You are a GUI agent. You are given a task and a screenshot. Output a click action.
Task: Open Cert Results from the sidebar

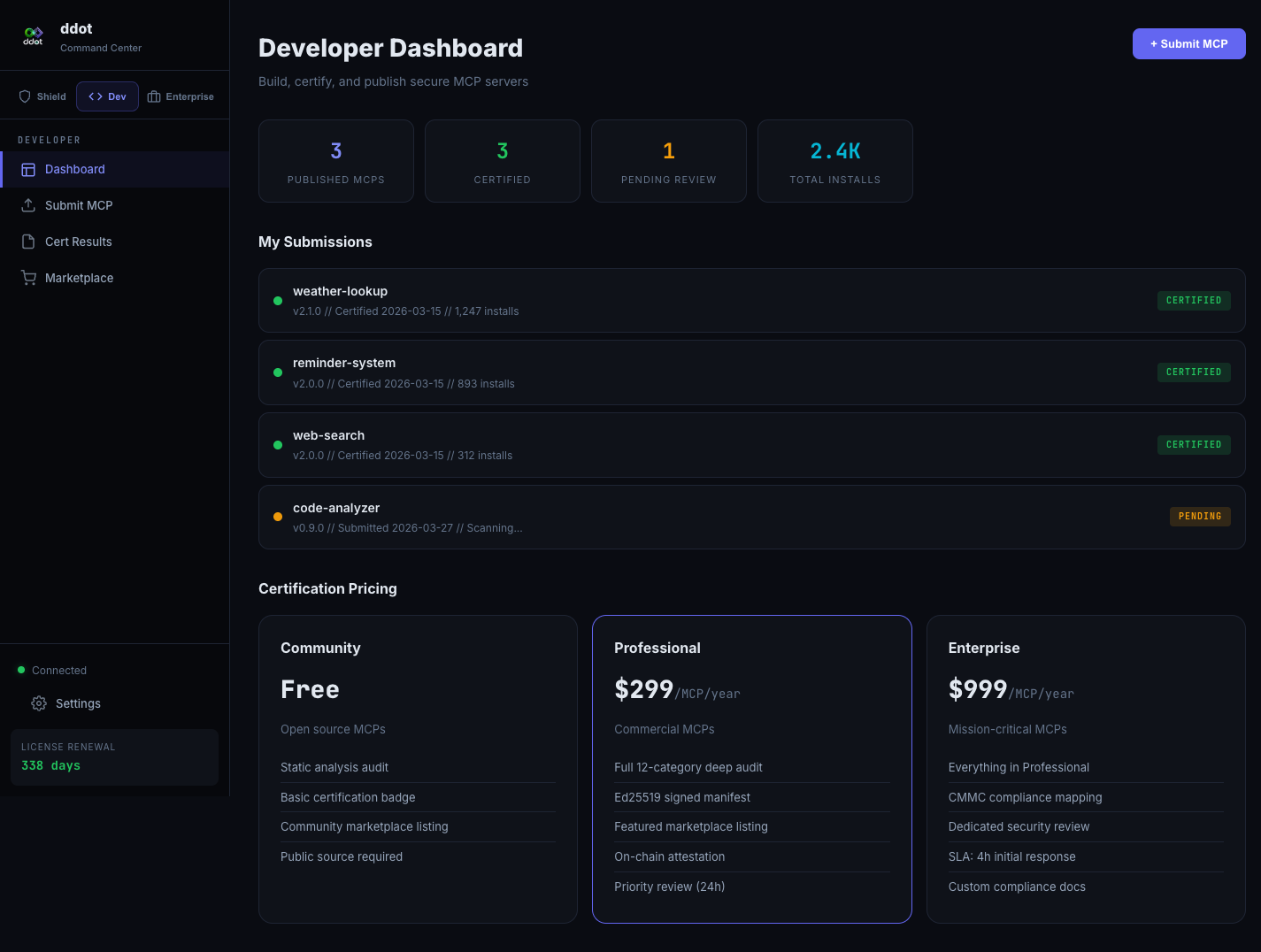tap(79, 242)
